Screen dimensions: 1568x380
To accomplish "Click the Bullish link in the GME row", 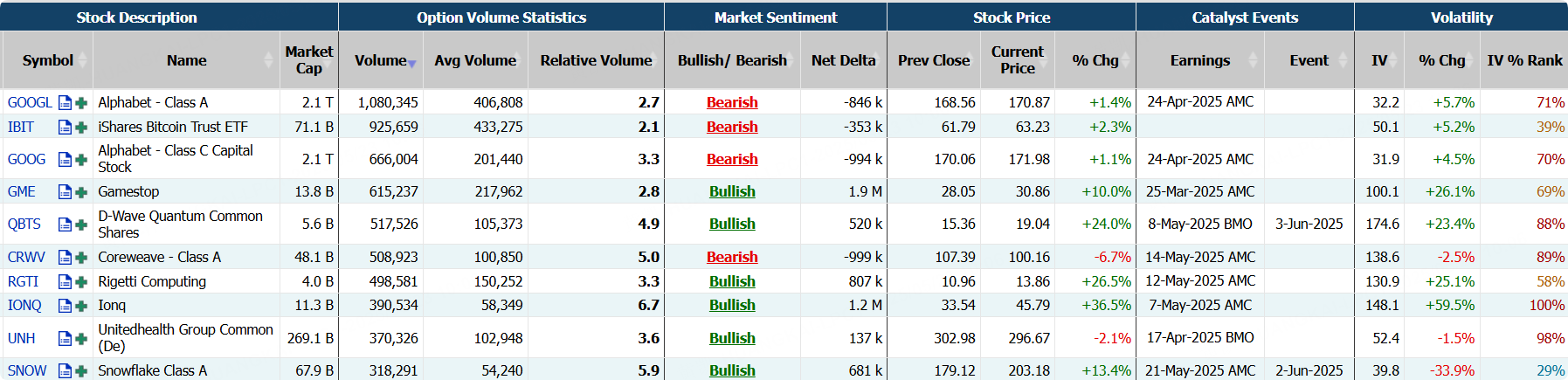I will click(x=732, y=192).
